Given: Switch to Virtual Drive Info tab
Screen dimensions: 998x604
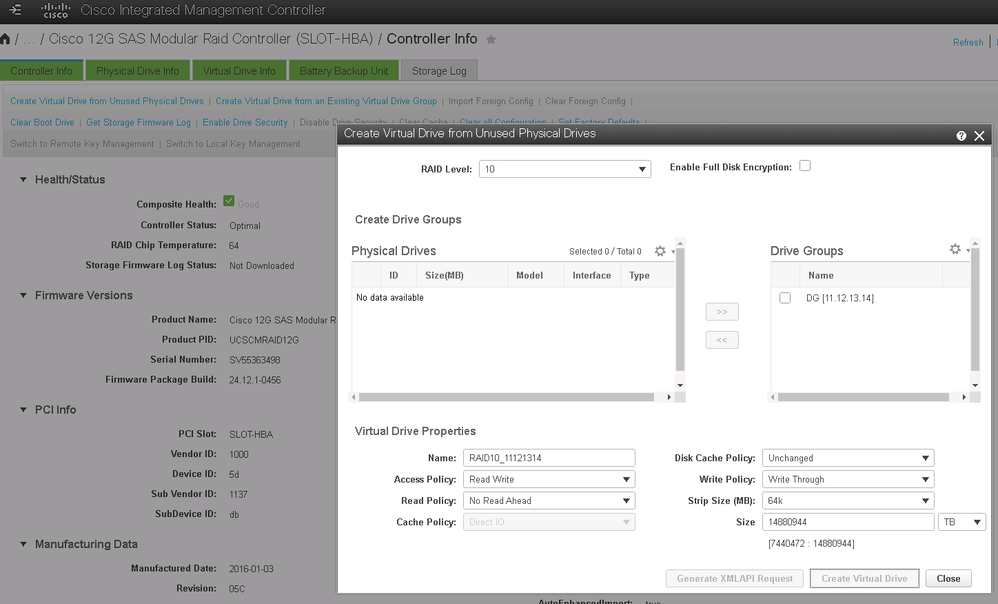Looking at the screenshot, I should tap(239, 71).
